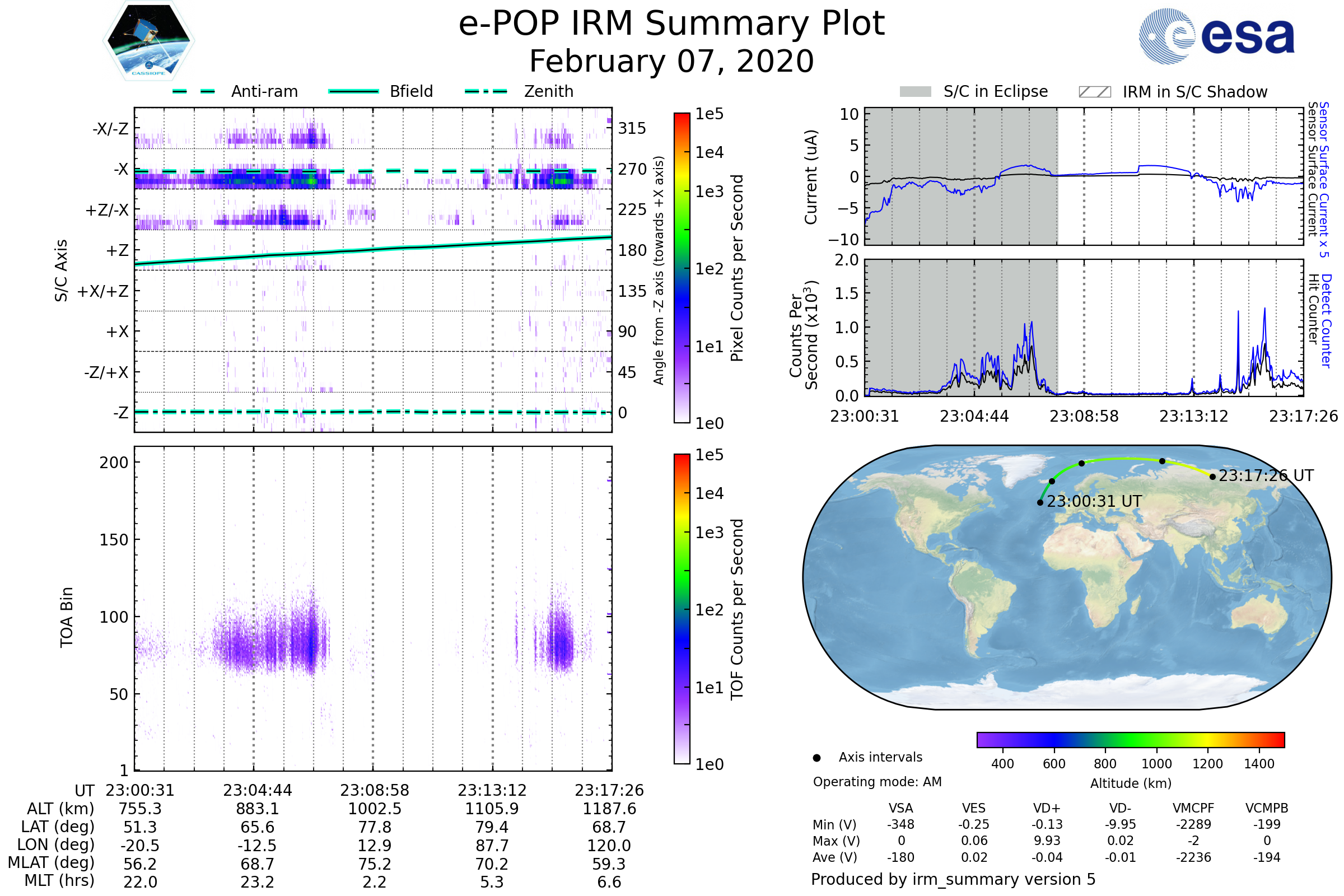
Task: Click the VMCPF column header
Action: pos(1193,809)
